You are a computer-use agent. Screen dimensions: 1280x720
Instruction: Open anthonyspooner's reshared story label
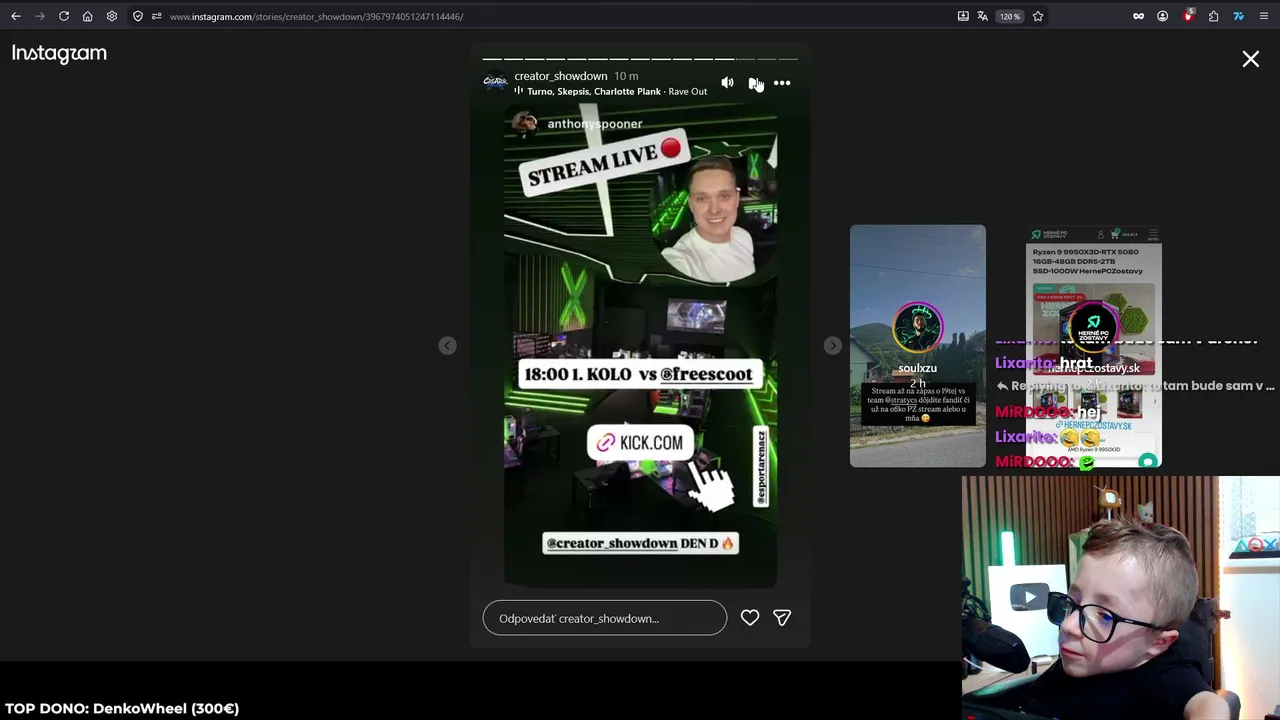[x=578, y=124]
